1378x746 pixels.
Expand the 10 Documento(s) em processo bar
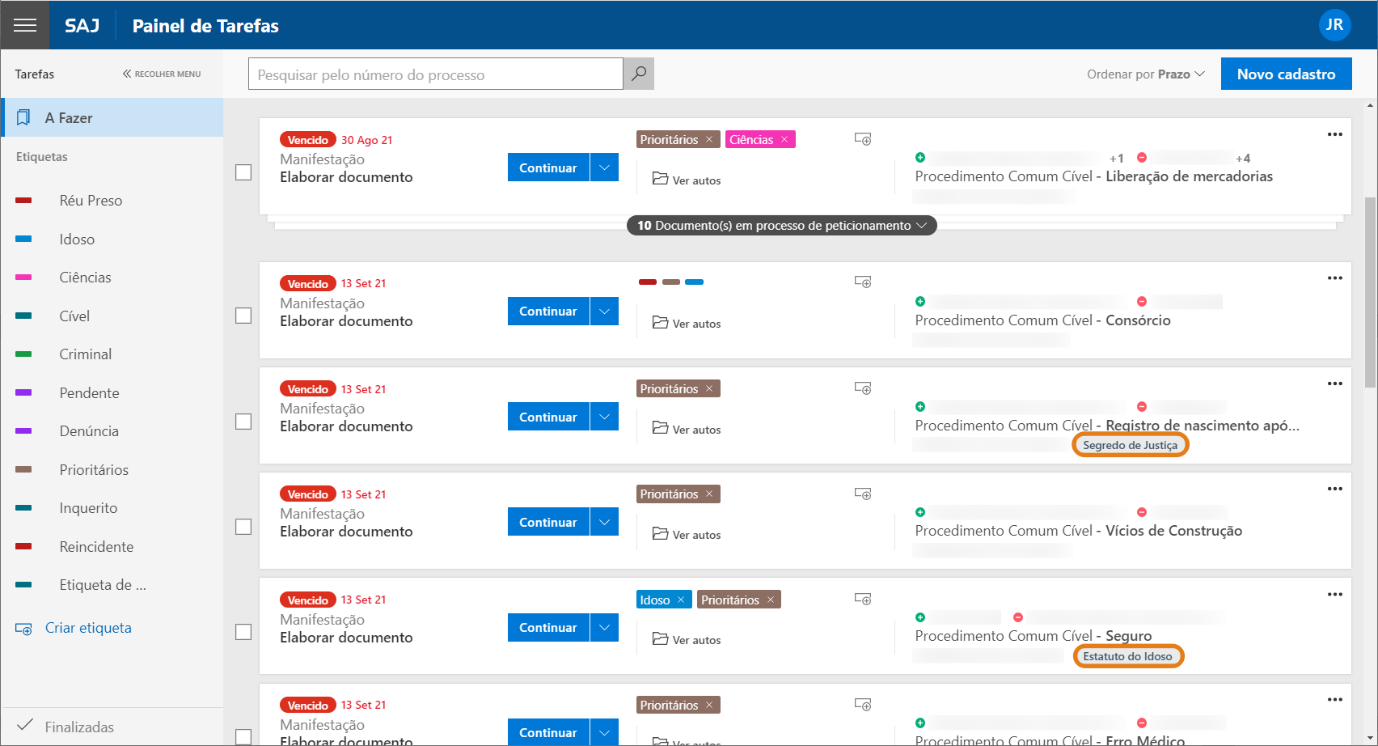pyautogui.click(x=782, y=226)
